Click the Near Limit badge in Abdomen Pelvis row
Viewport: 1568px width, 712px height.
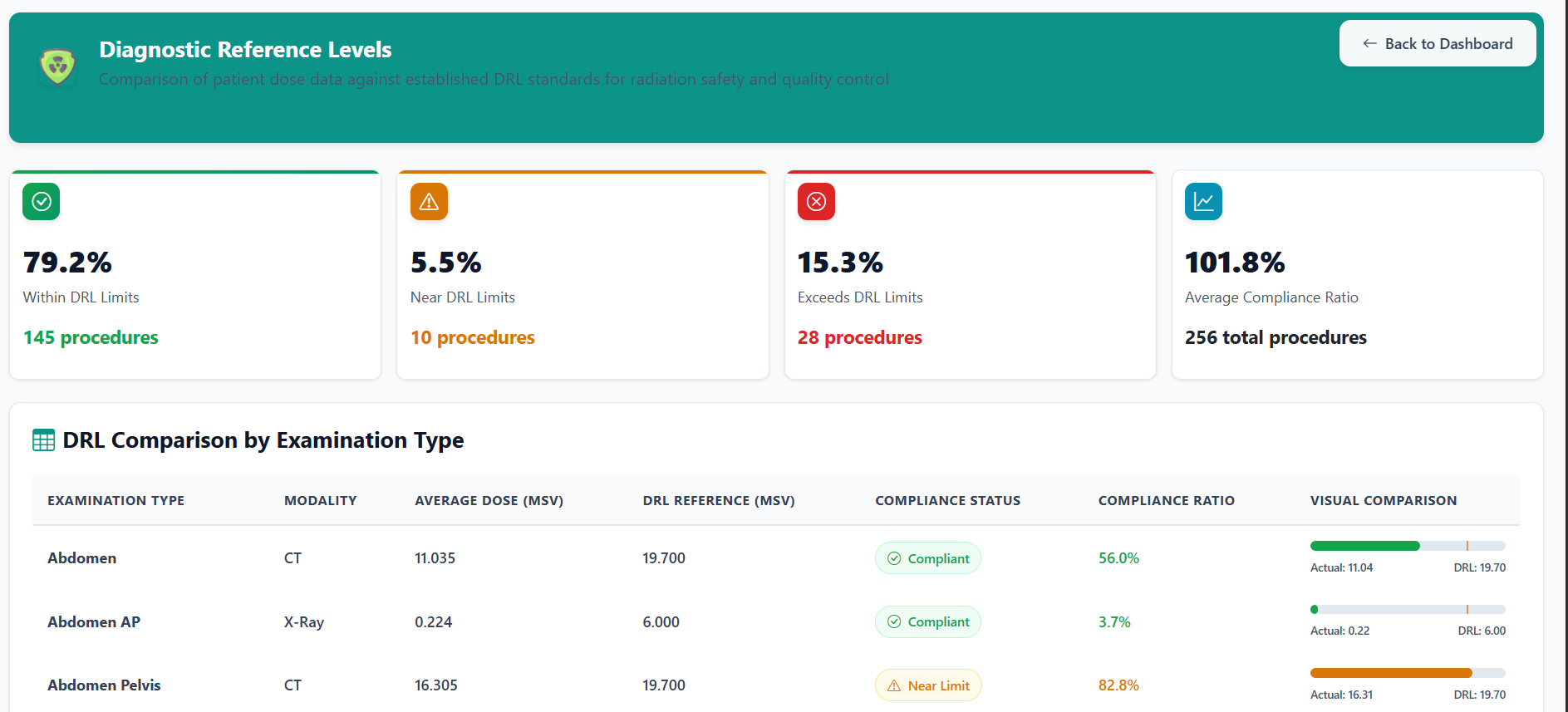click(928, 685)
